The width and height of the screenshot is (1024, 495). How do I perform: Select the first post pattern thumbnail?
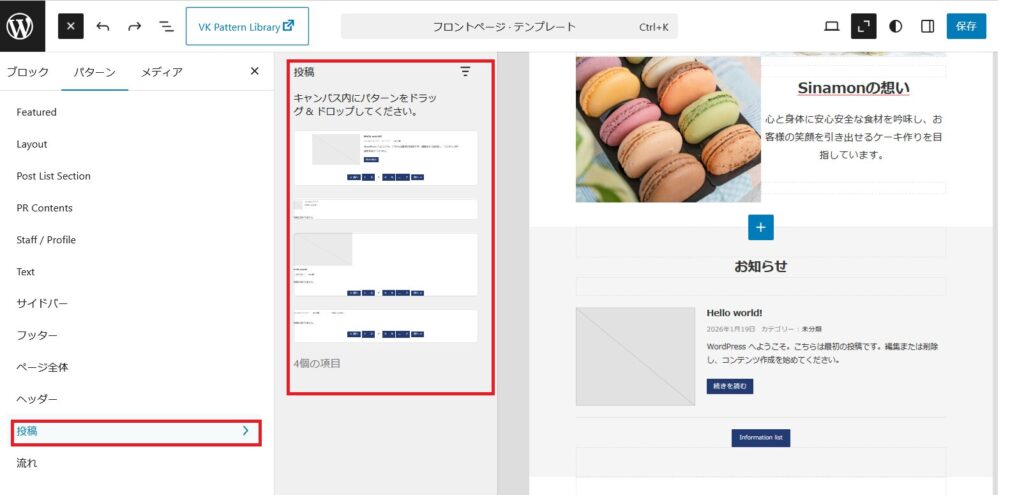coord(385,157)
